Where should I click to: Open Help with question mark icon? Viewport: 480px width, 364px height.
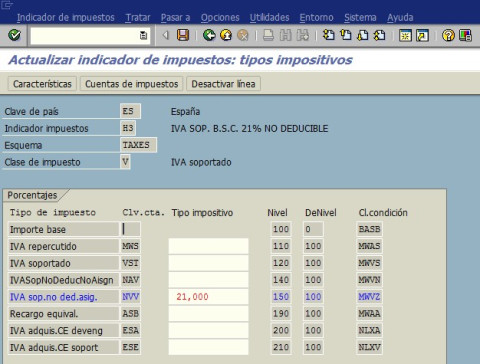pyautogui.click(x=448, y=35)
